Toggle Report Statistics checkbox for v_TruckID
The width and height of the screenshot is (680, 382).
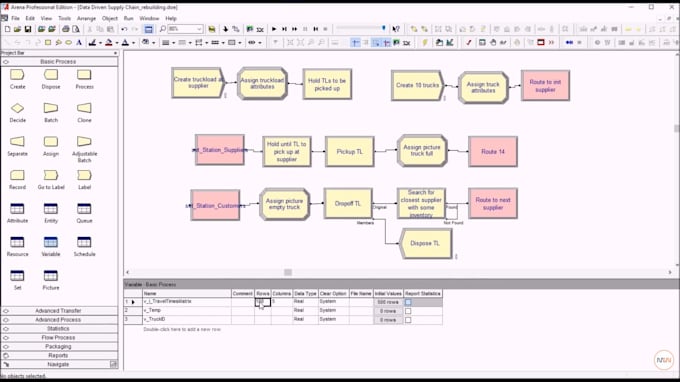coord(408,320)
